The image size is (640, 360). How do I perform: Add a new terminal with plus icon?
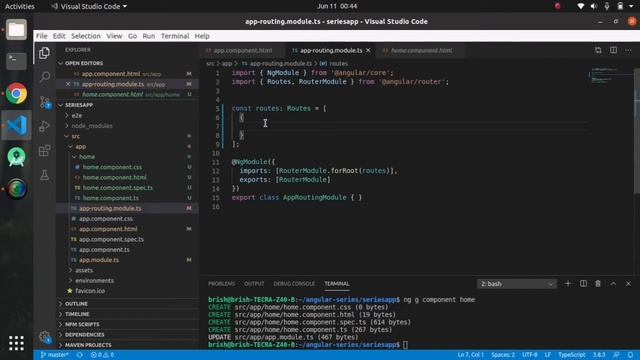click(x=568, y=284)
